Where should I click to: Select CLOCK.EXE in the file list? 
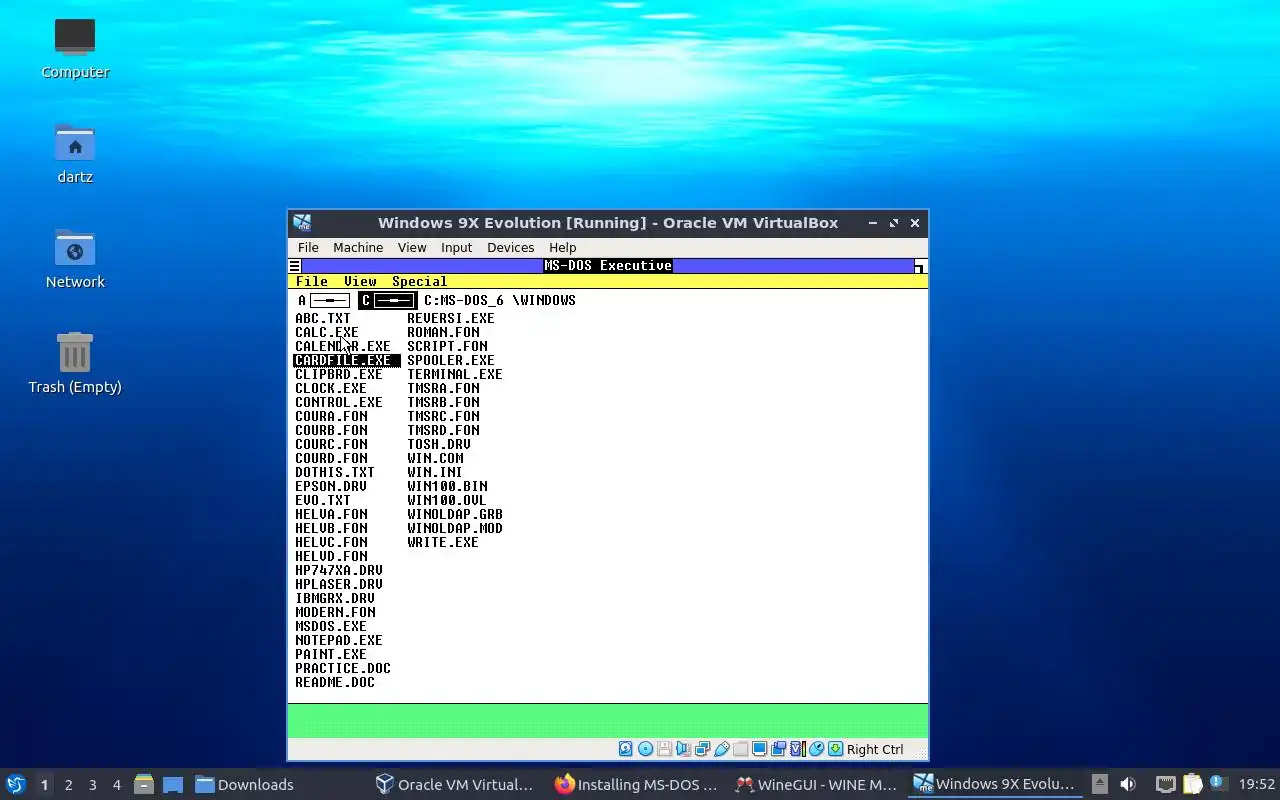pos(330,388)
